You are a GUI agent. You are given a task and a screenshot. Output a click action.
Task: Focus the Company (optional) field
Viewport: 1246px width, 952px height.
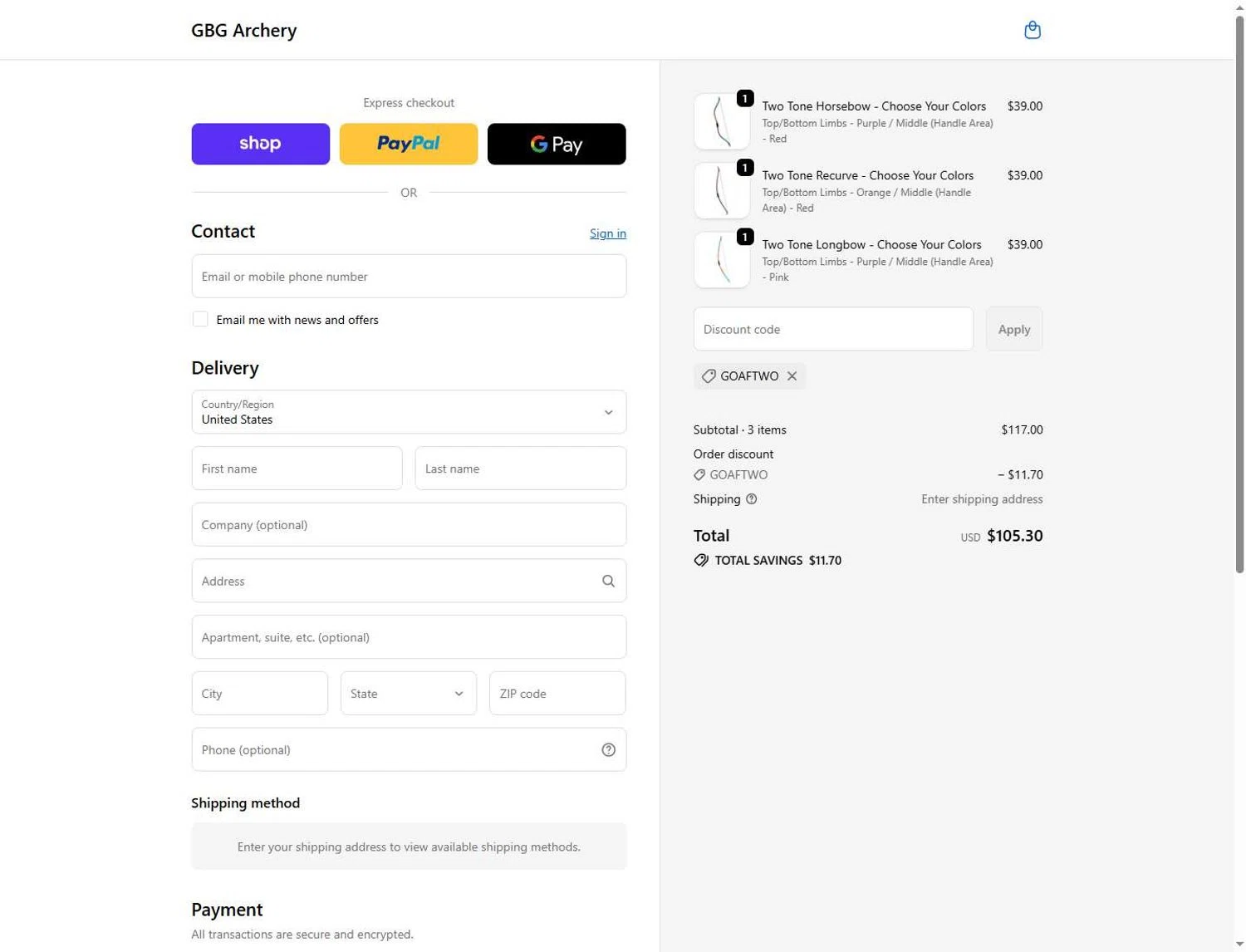pyautogui.click(x=409, y=525)
